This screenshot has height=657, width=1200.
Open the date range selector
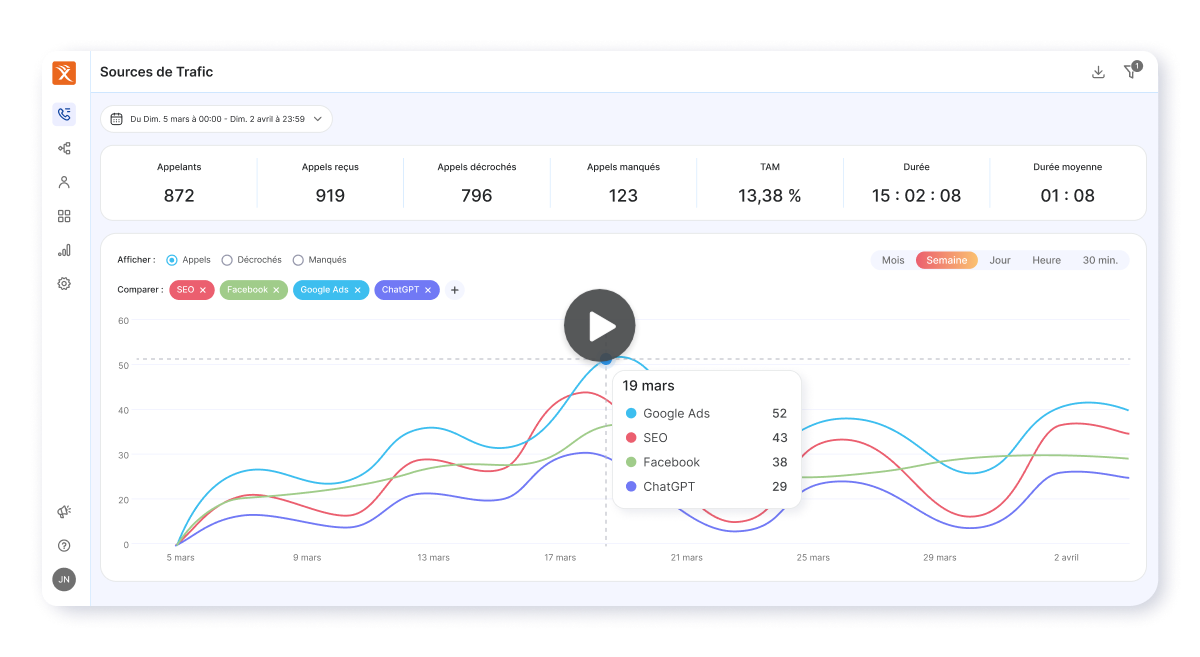[x=222, y=118]
